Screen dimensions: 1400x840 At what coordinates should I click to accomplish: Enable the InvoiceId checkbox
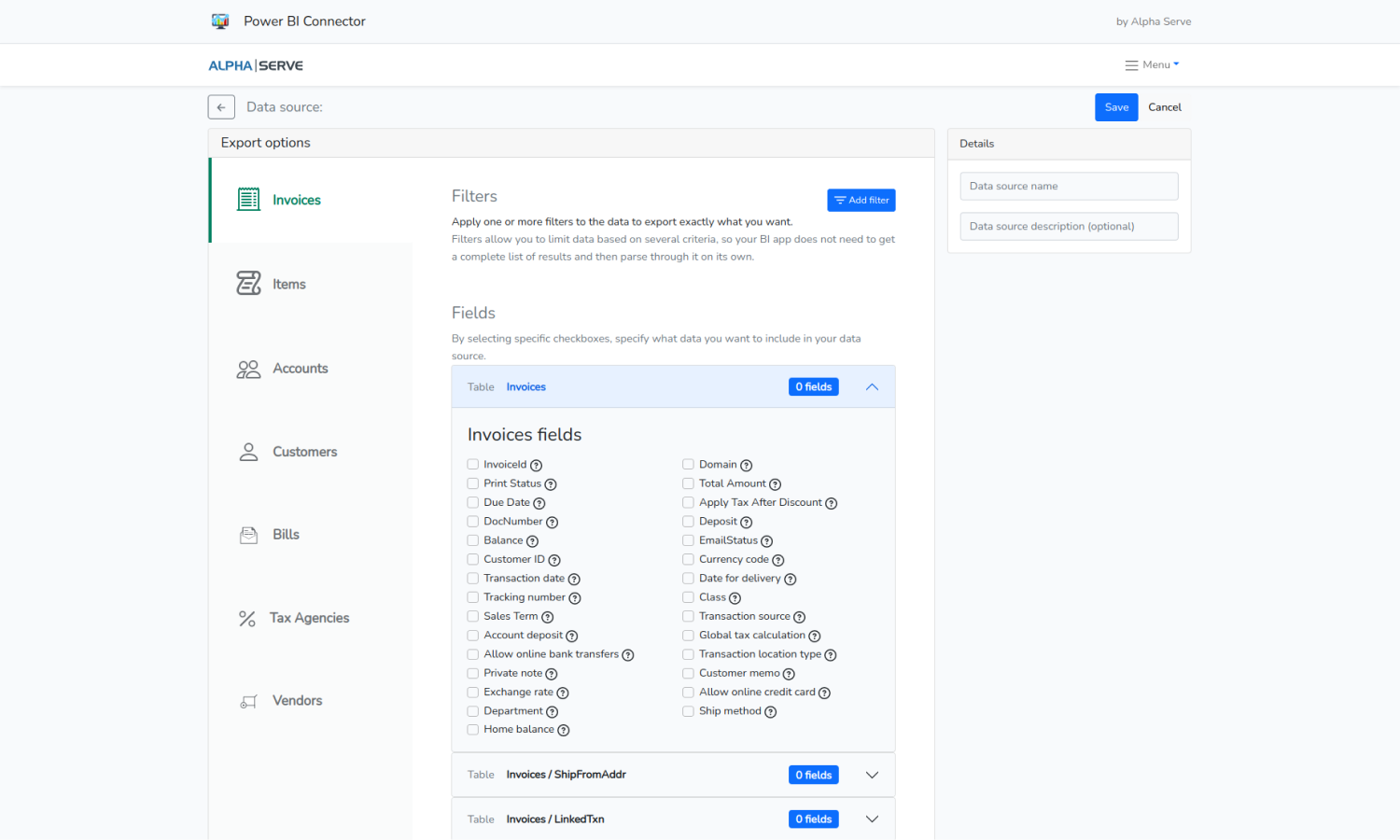pos(473,465)
